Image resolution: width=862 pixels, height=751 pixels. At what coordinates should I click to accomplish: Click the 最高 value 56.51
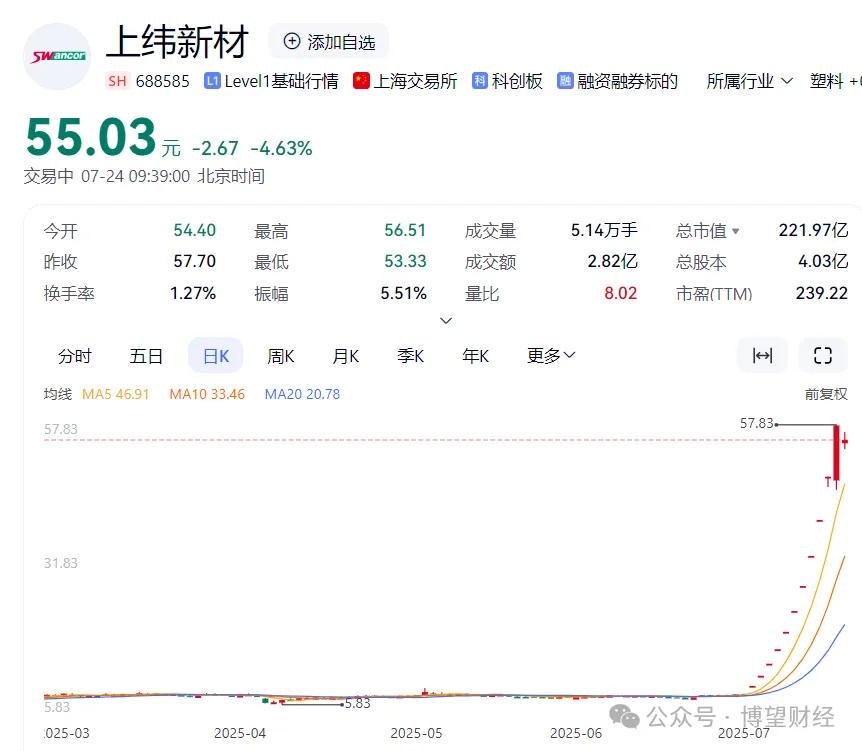pos(405,230)
